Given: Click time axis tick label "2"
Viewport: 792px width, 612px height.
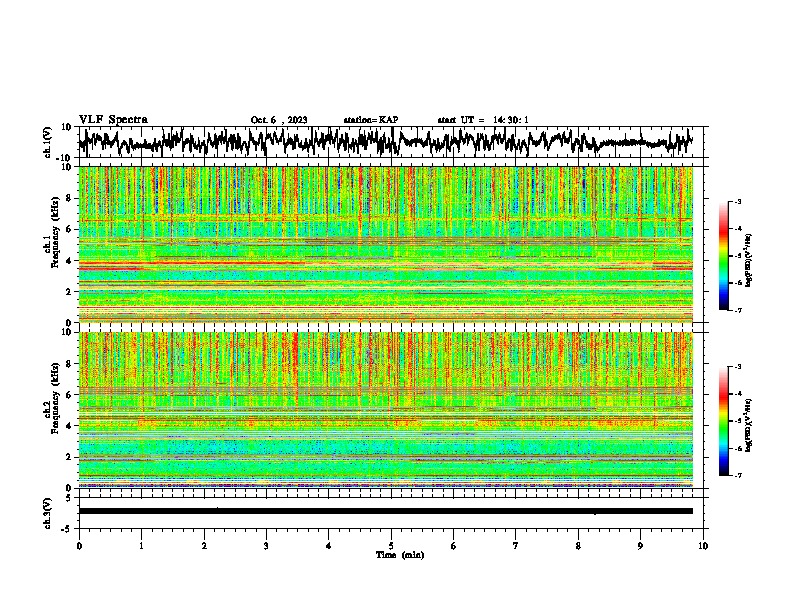Looking at the screenshot, I should (204, 546).
